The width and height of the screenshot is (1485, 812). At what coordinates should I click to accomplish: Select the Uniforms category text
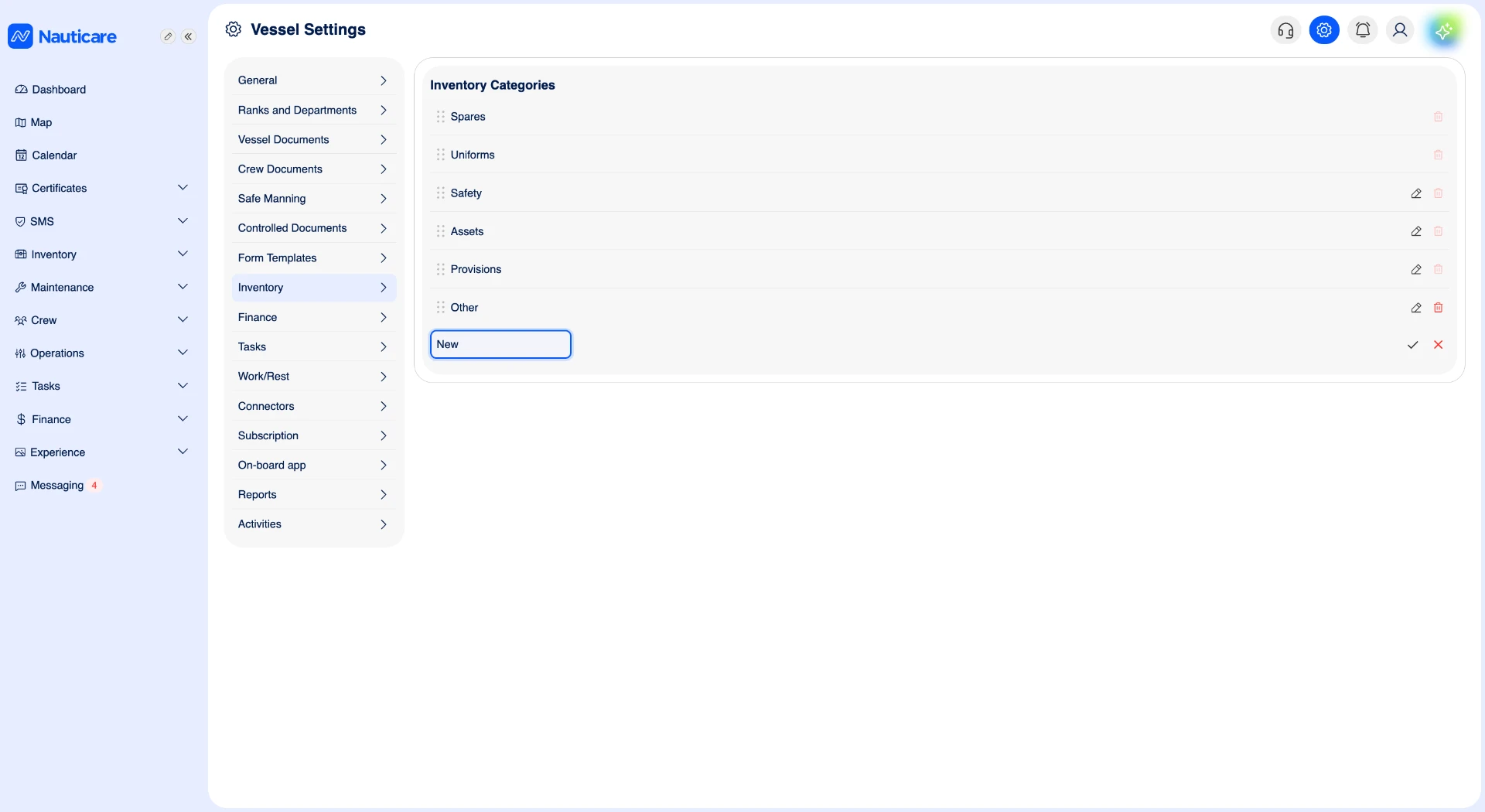coord(473,155)
